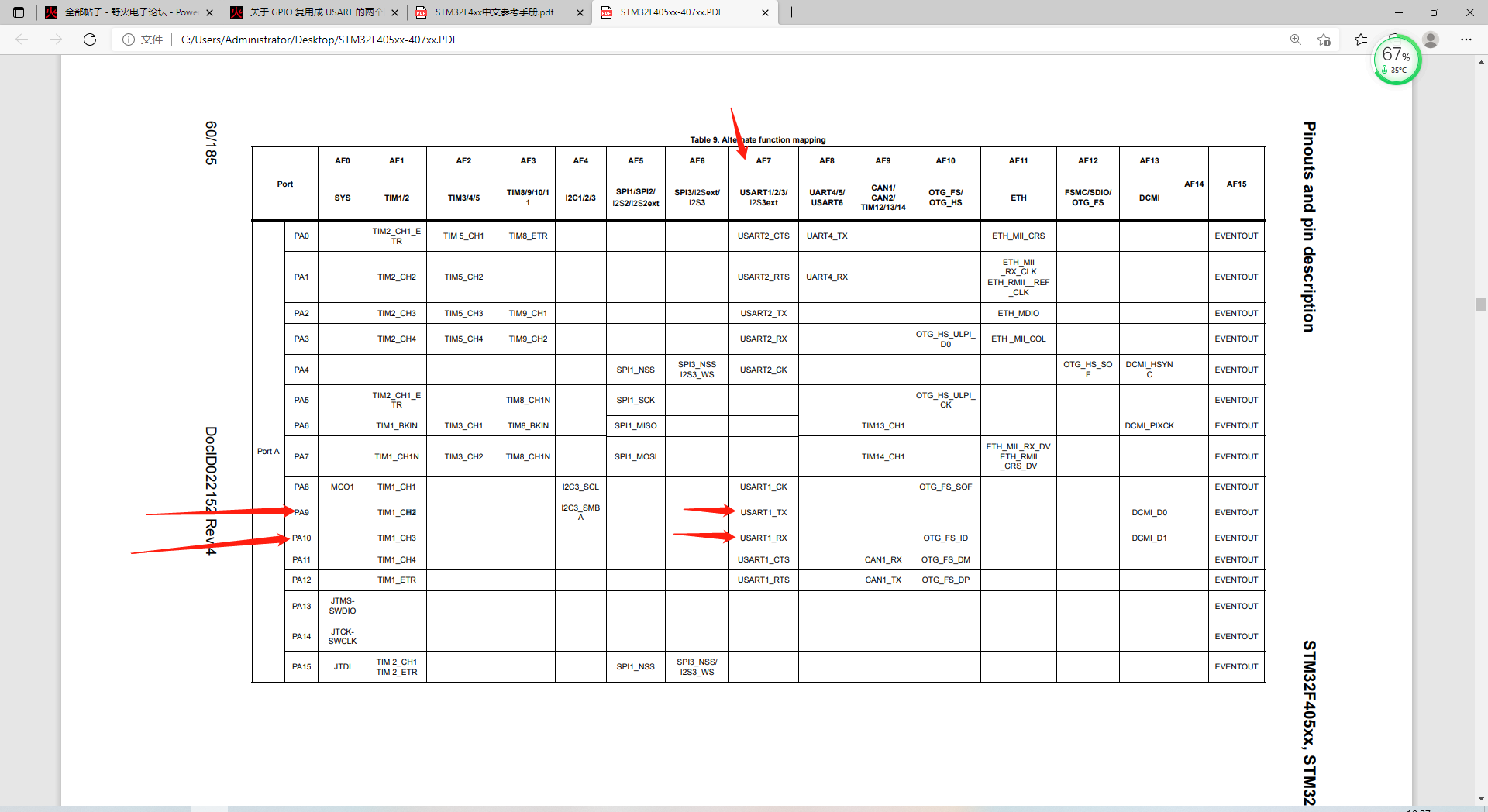Open the tab actions menu icon
The width and height of the screenshot is (1488, 812).
pyautogui.click(x=19, y=12)
